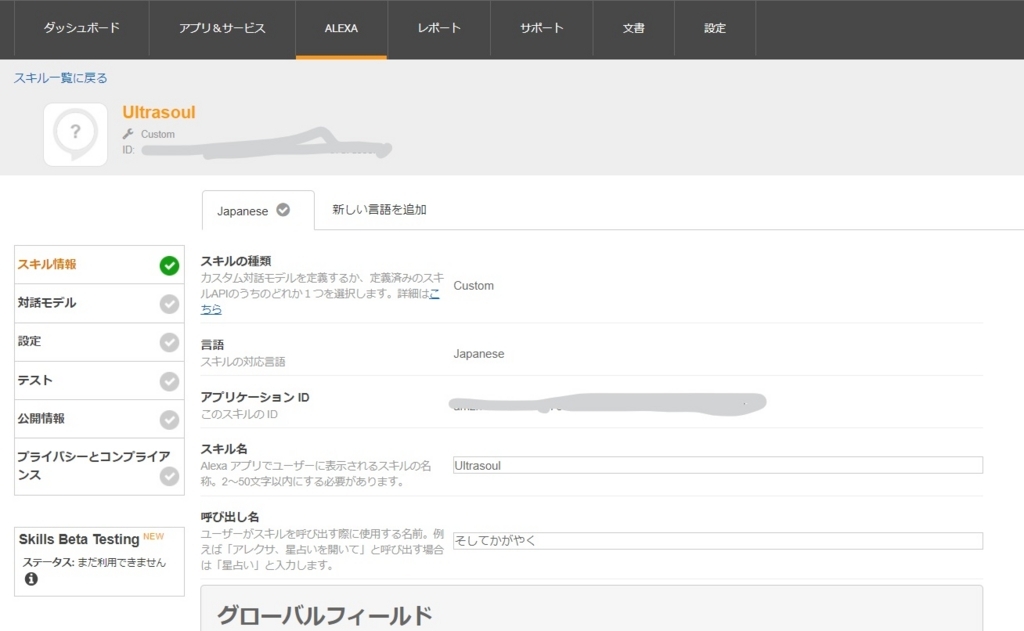Screen dimensions: 1024x631
Task: Click the gray check beside 公開情報
Action: coord(169,419)
